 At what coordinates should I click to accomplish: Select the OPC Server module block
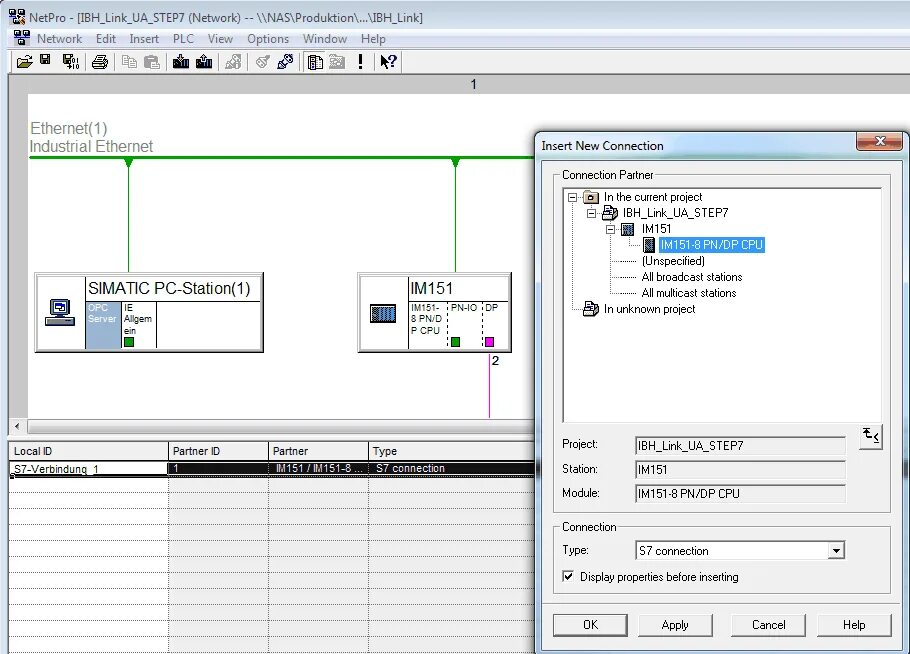103,325
